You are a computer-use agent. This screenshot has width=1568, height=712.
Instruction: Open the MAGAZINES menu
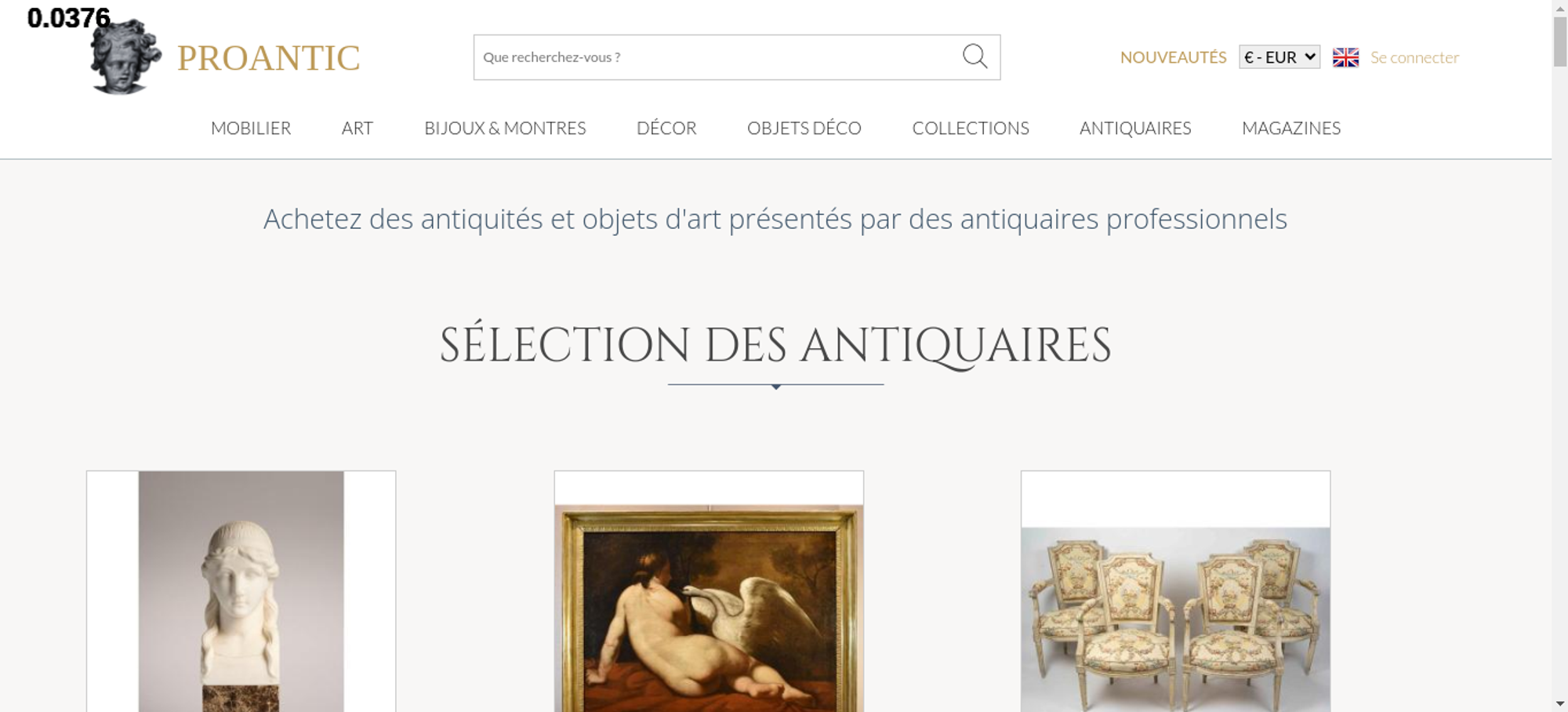point(1291,128)
